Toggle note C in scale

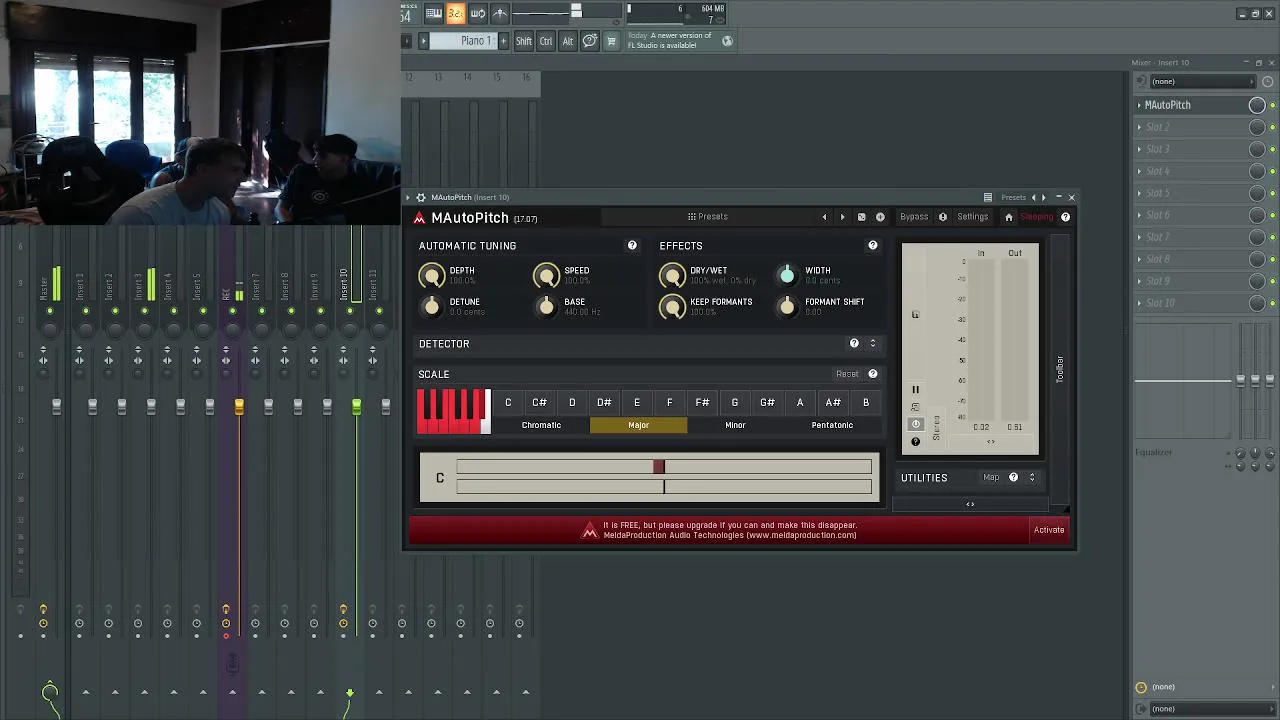508,402
